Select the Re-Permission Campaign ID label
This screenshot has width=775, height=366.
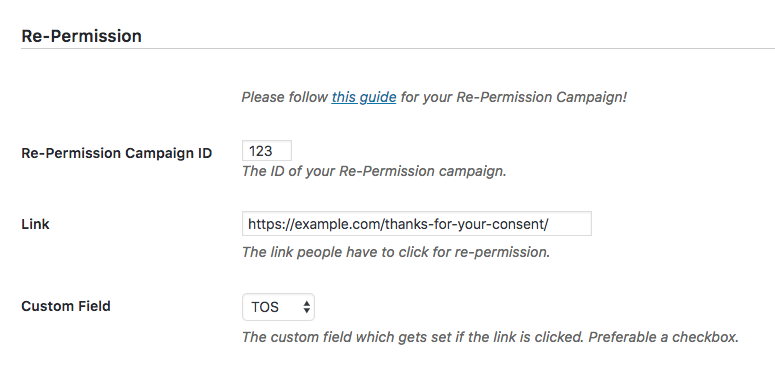tap(117, 153)
